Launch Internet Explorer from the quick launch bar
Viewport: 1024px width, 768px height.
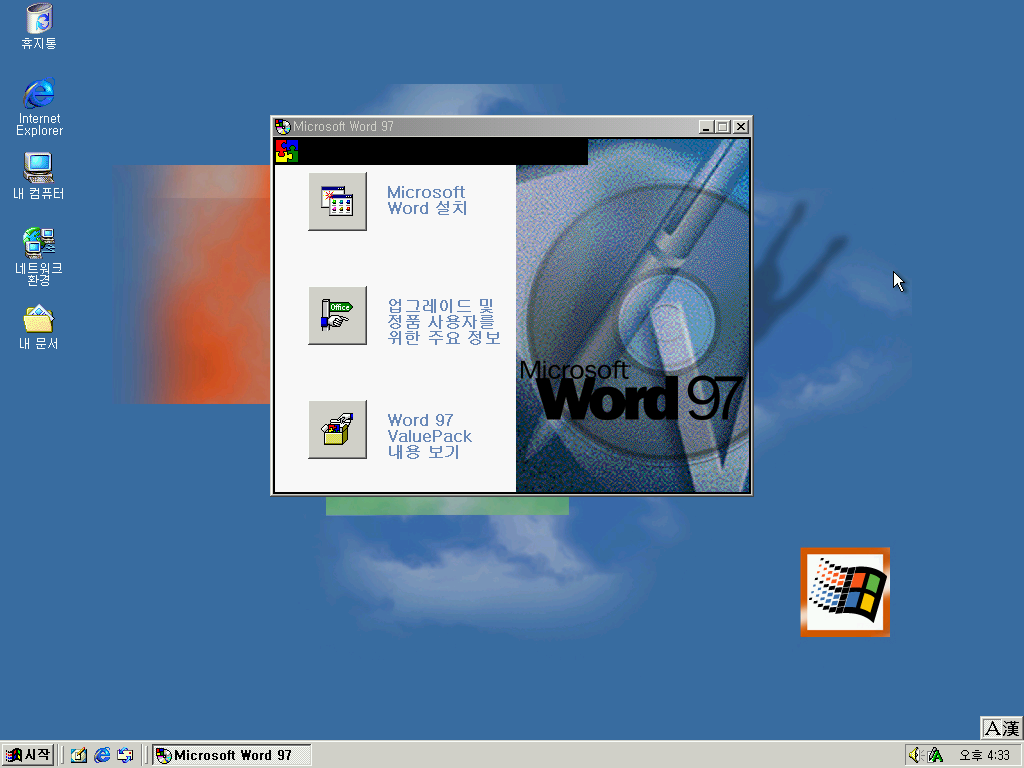102,755
